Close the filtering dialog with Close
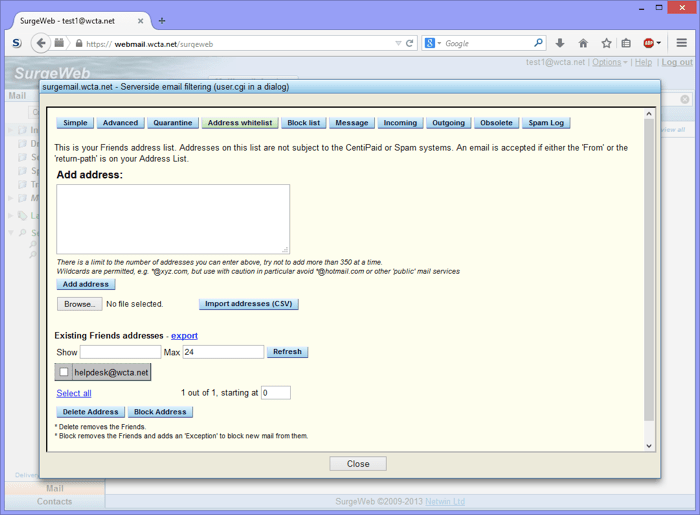This screenshot has height=515, width=700. pos(358,464)
